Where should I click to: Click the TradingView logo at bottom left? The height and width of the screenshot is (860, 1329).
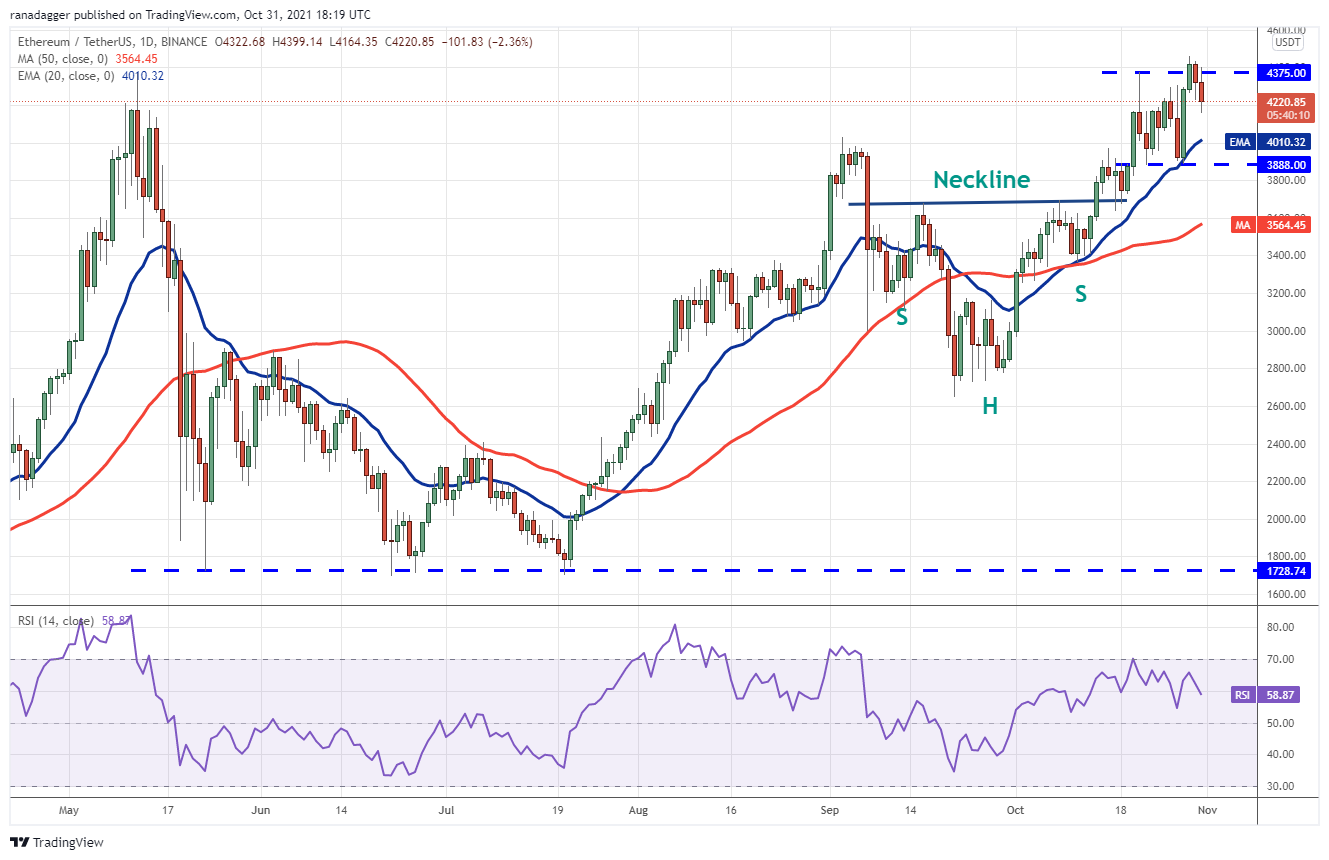click(x=57, y=842)
